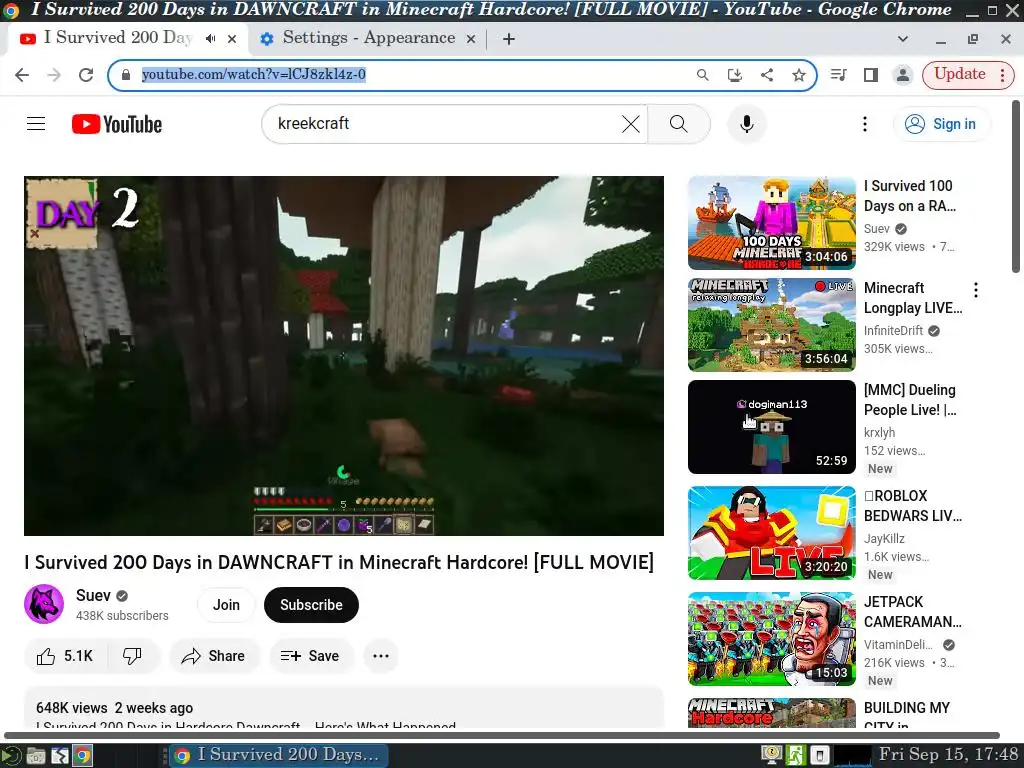Close the Settings - Appearance tab
This screenshot has width=1024, height=768.
(x=470, y=39)
